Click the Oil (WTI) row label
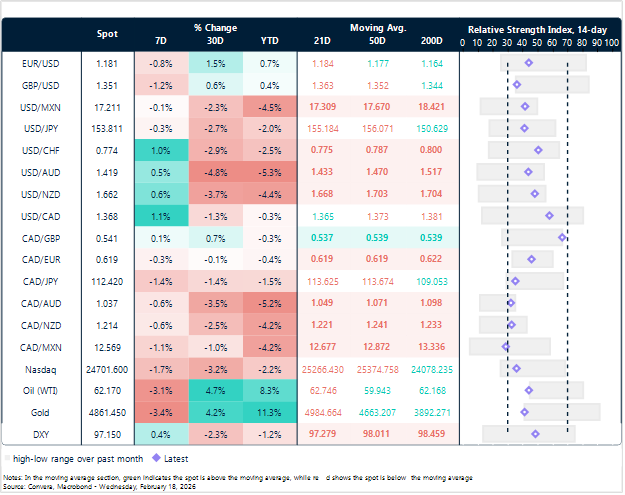The width and height of the screenshot is (625, 495). click(37, 390)
